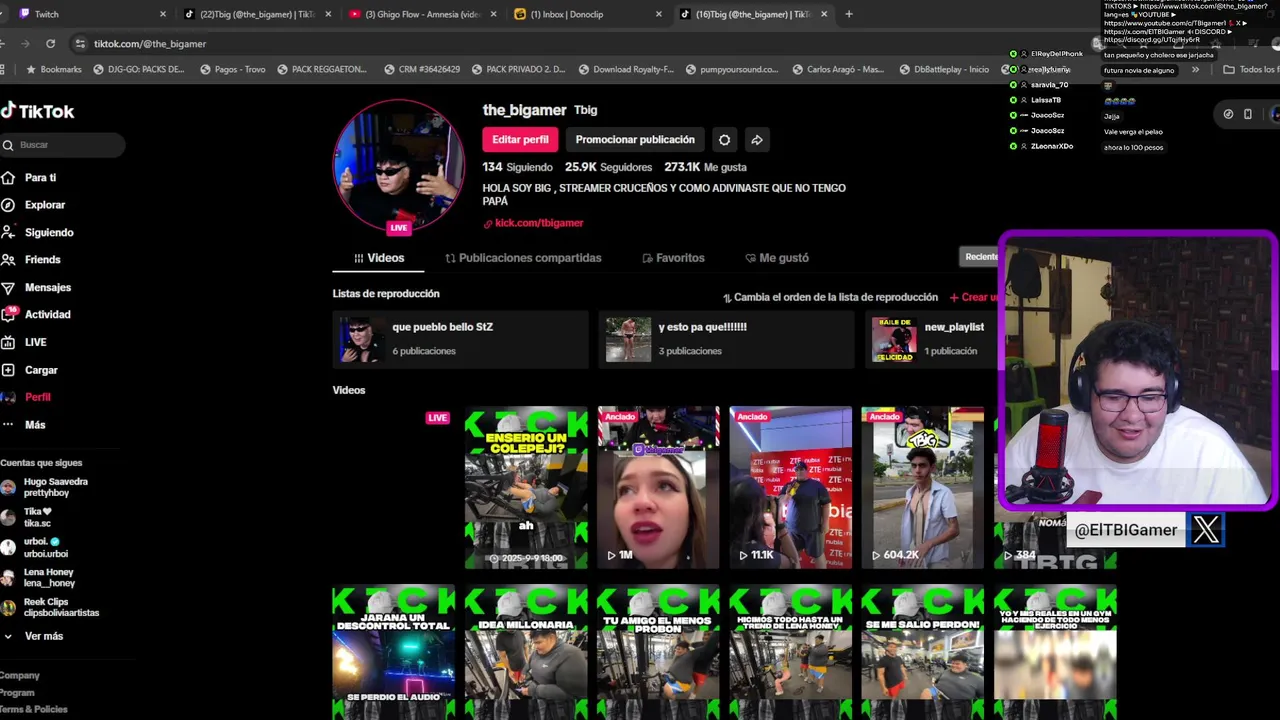The width and height of the screenshot is (1280, 720).
Task: Open profile settings gear icon
Action: 724,140
